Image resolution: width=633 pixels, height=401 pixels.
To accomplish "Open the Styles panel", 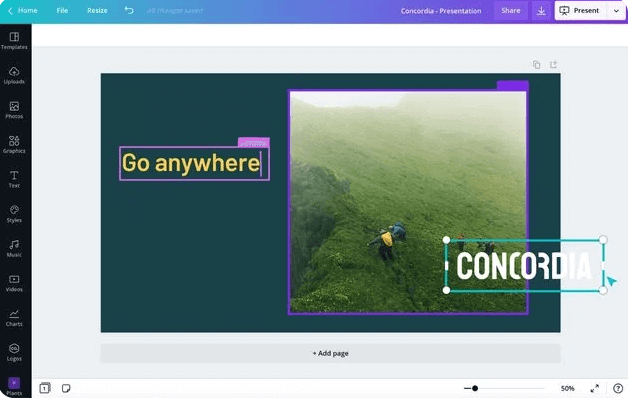I will tap(14, 214).
